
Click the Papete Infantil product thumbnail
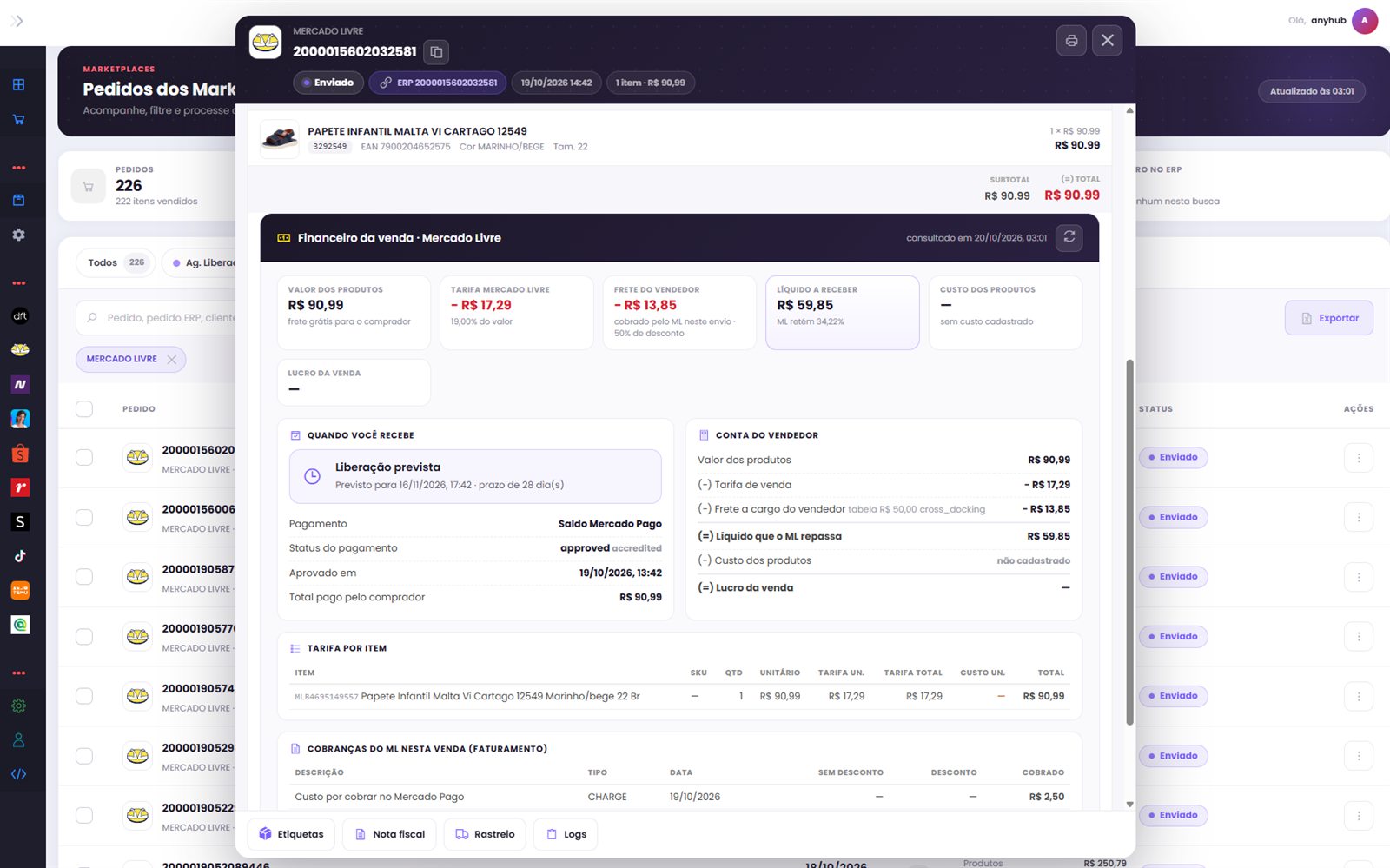coord(280,139)
